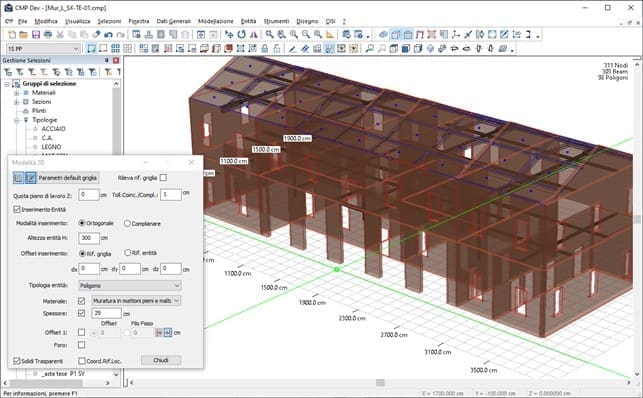
Task: Click the New file icon in toolbar
Action: (x=12, y=34)
